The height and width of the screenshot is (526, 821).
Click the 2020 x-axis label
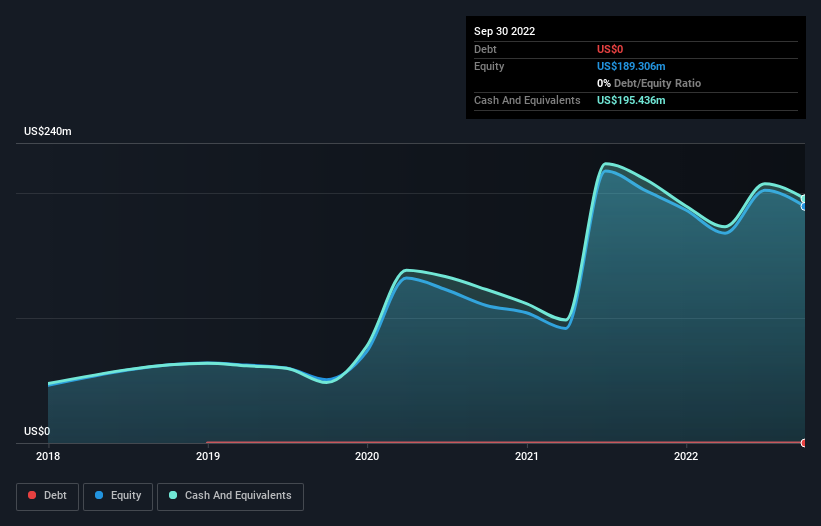coord(367,456)
